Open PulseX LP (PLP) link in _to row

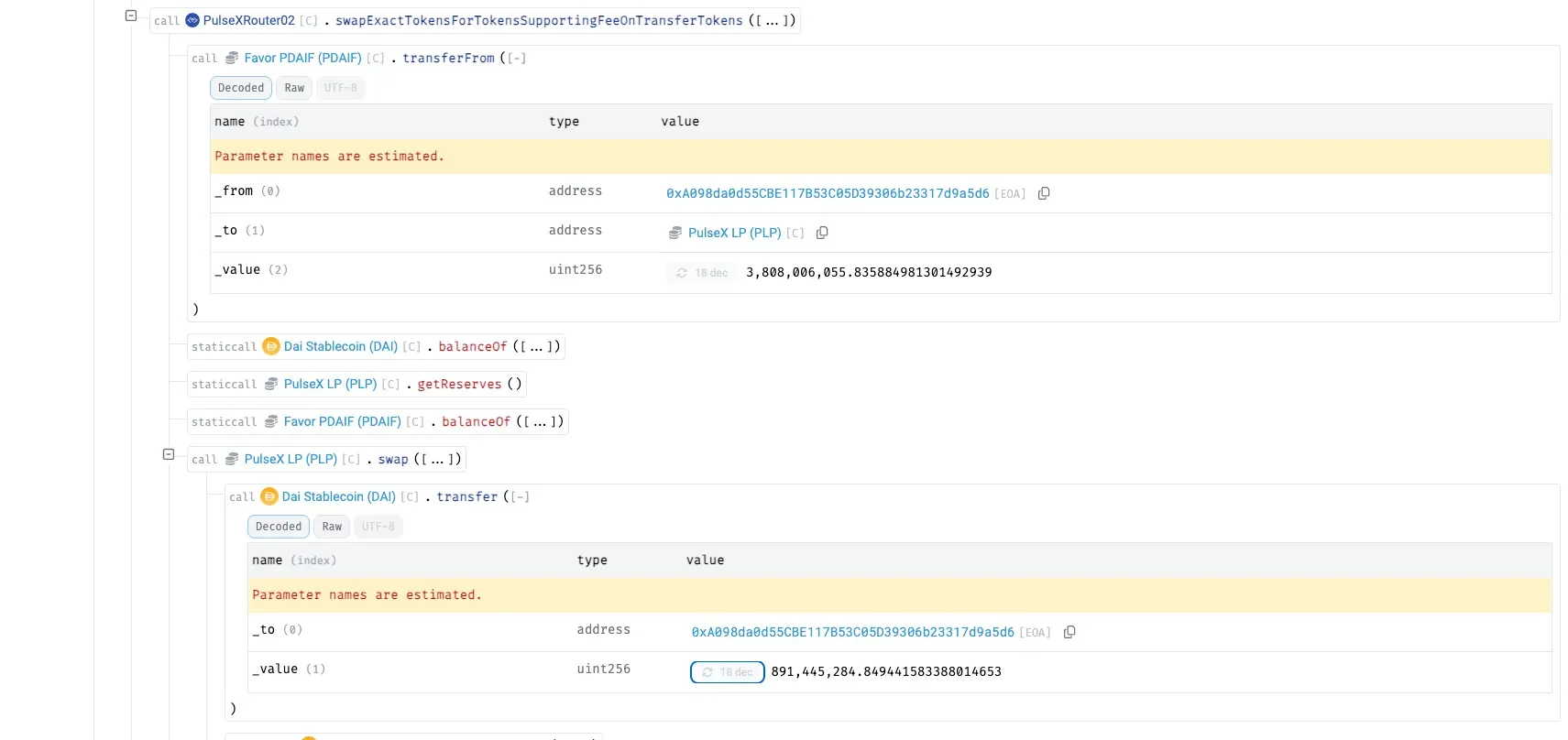[x=735, y=233]
